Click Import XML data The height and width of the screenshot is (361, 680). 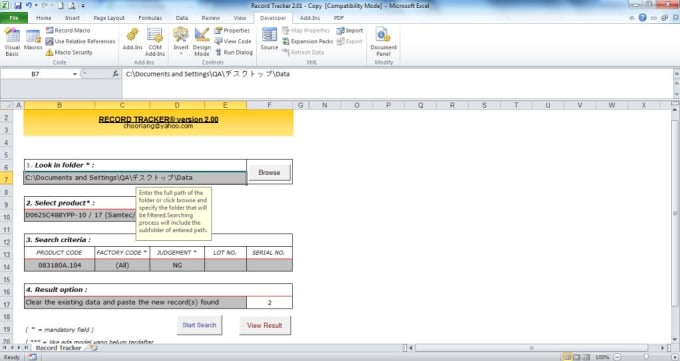(350, 30)
